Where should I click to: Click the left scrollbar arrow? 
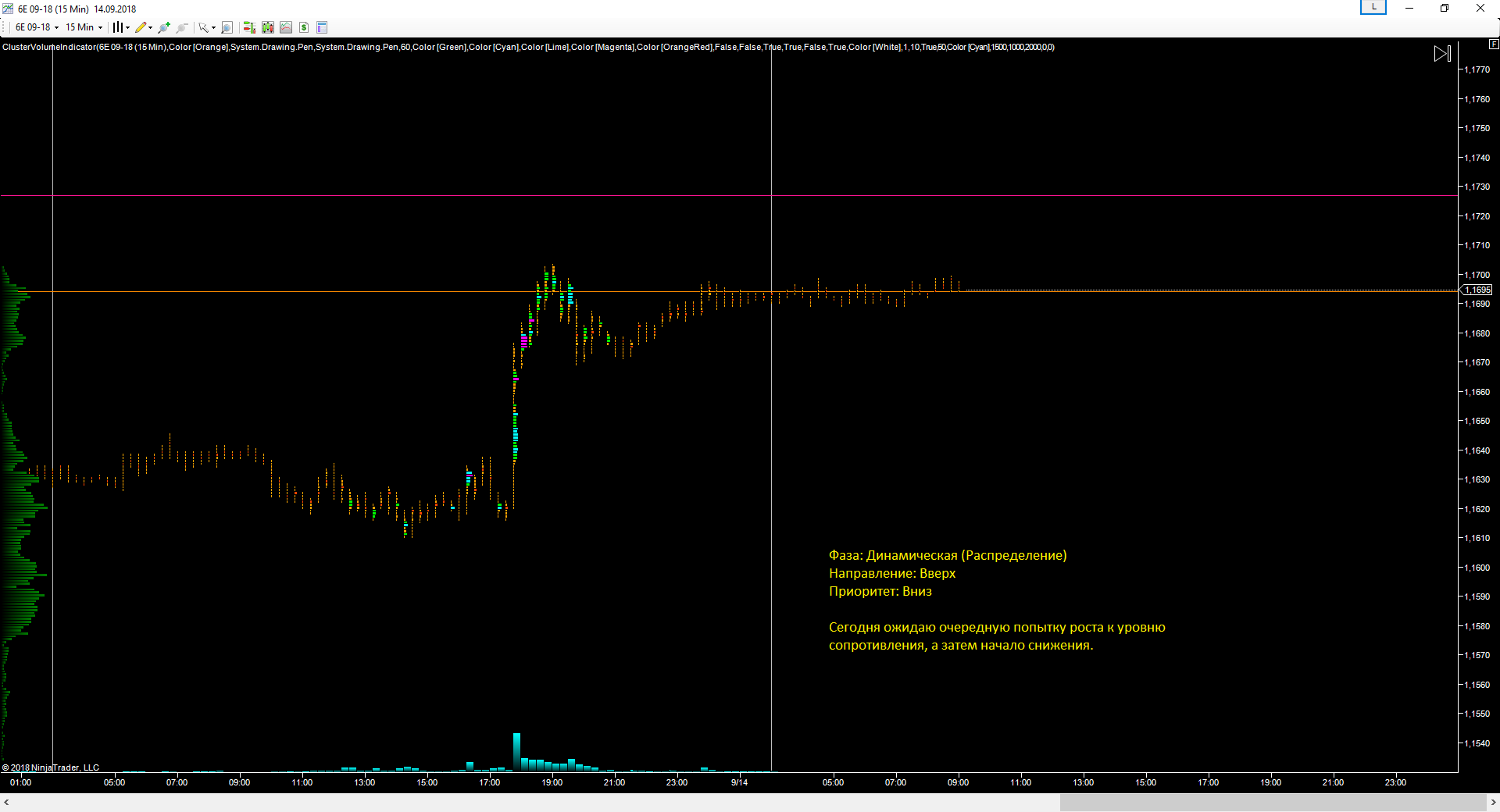(6, 802)
